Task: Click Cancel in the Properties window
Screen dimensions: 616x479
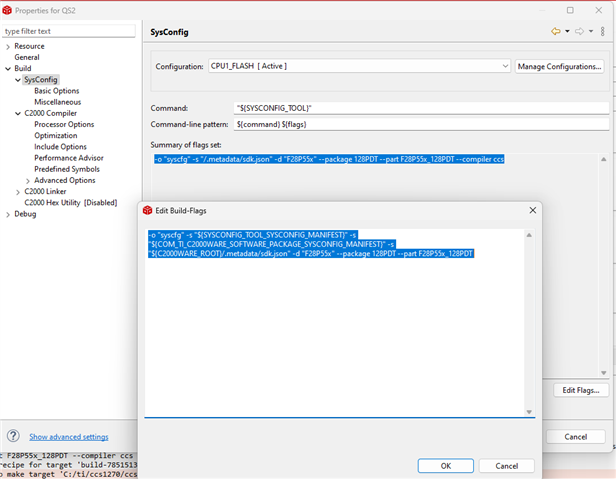Action: (576, 437)
